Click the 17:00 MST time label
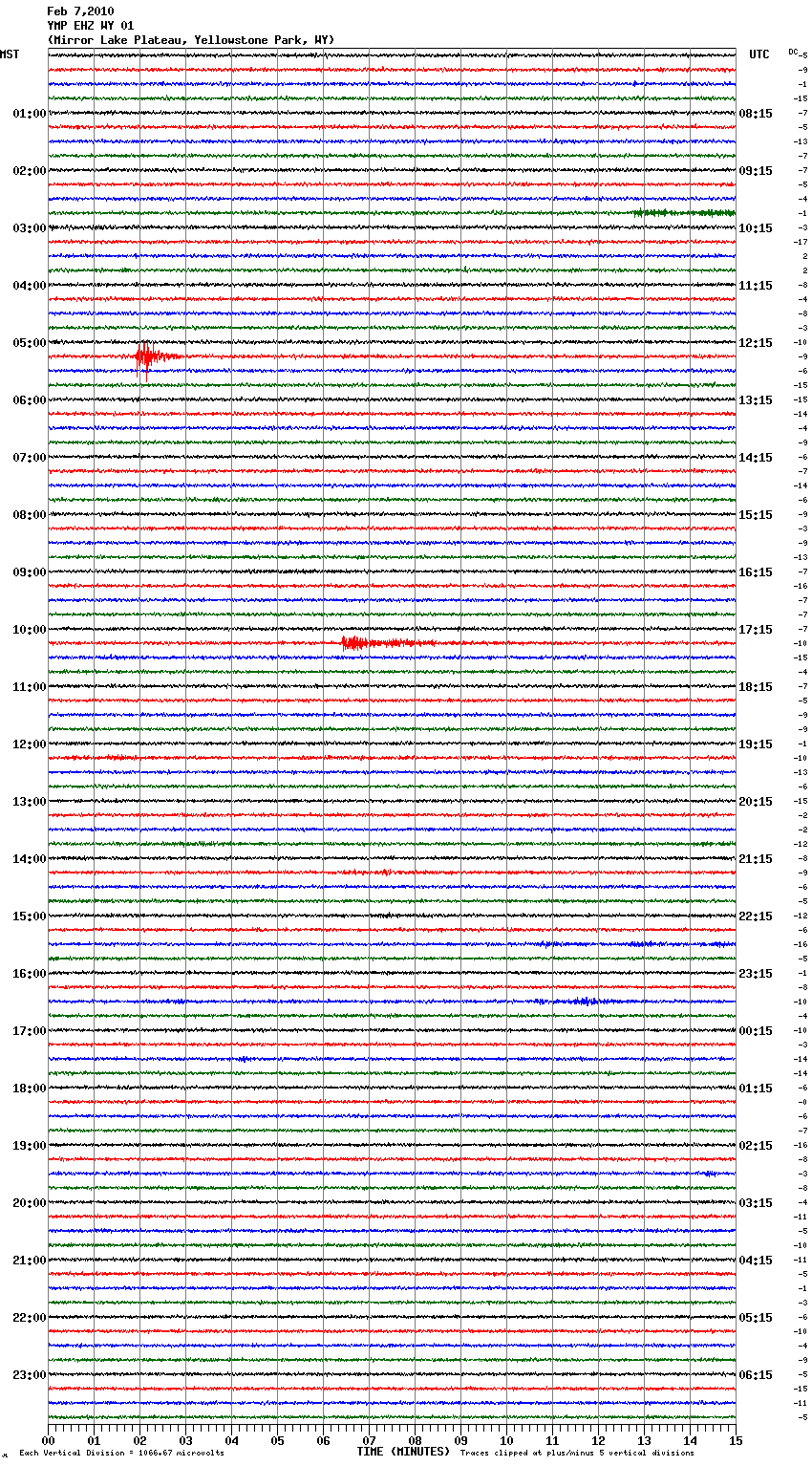Viewport: 812px width, 1466px height. click(30, 1031)
